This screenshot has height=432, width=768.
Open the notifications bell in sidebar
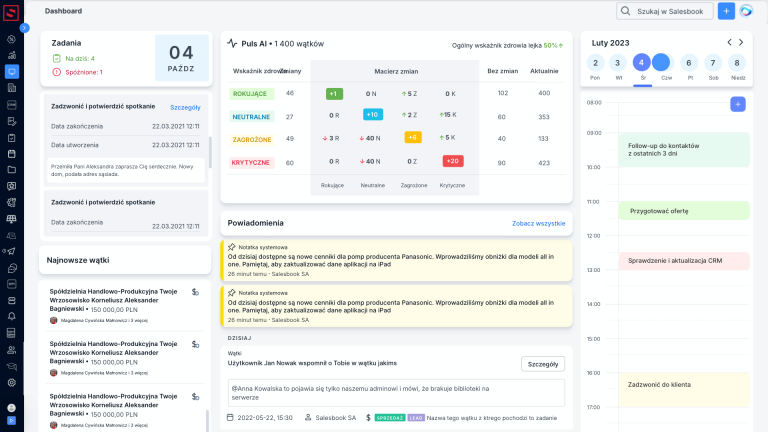(11, 316)
